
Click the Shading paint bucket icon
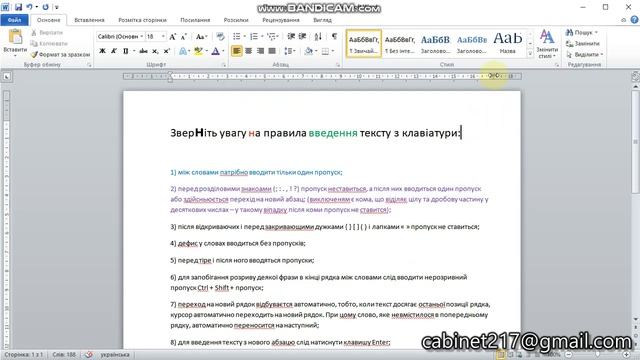[x=309, y=51]
